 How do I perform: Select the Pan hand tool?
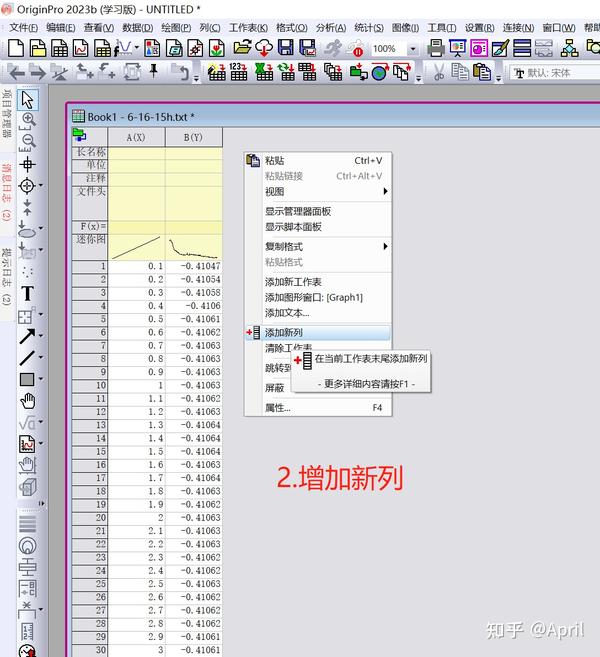pyautogui.click(x=28, y=401)
